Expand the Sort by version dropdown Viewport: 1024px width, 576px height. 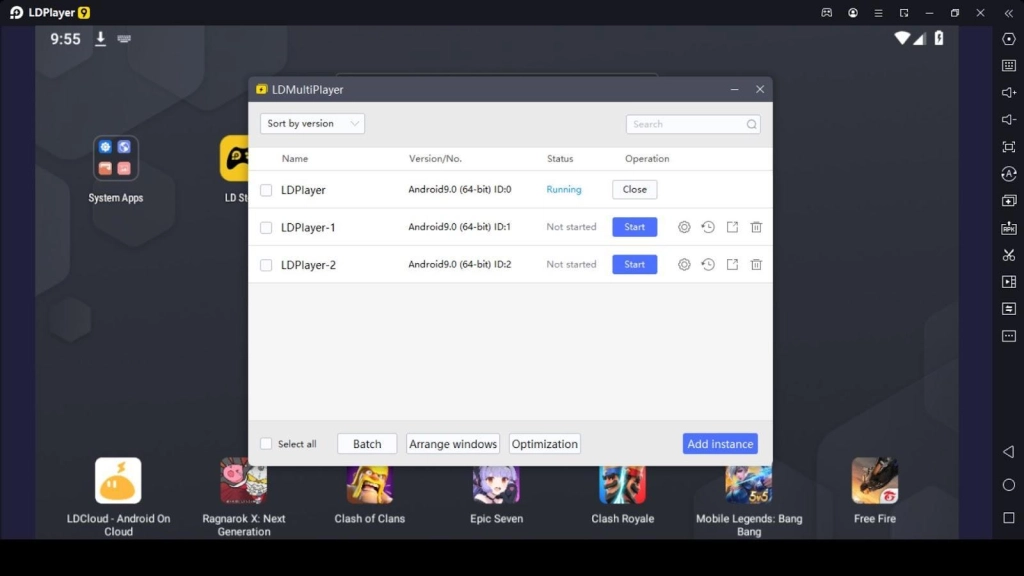click(312, 124)
